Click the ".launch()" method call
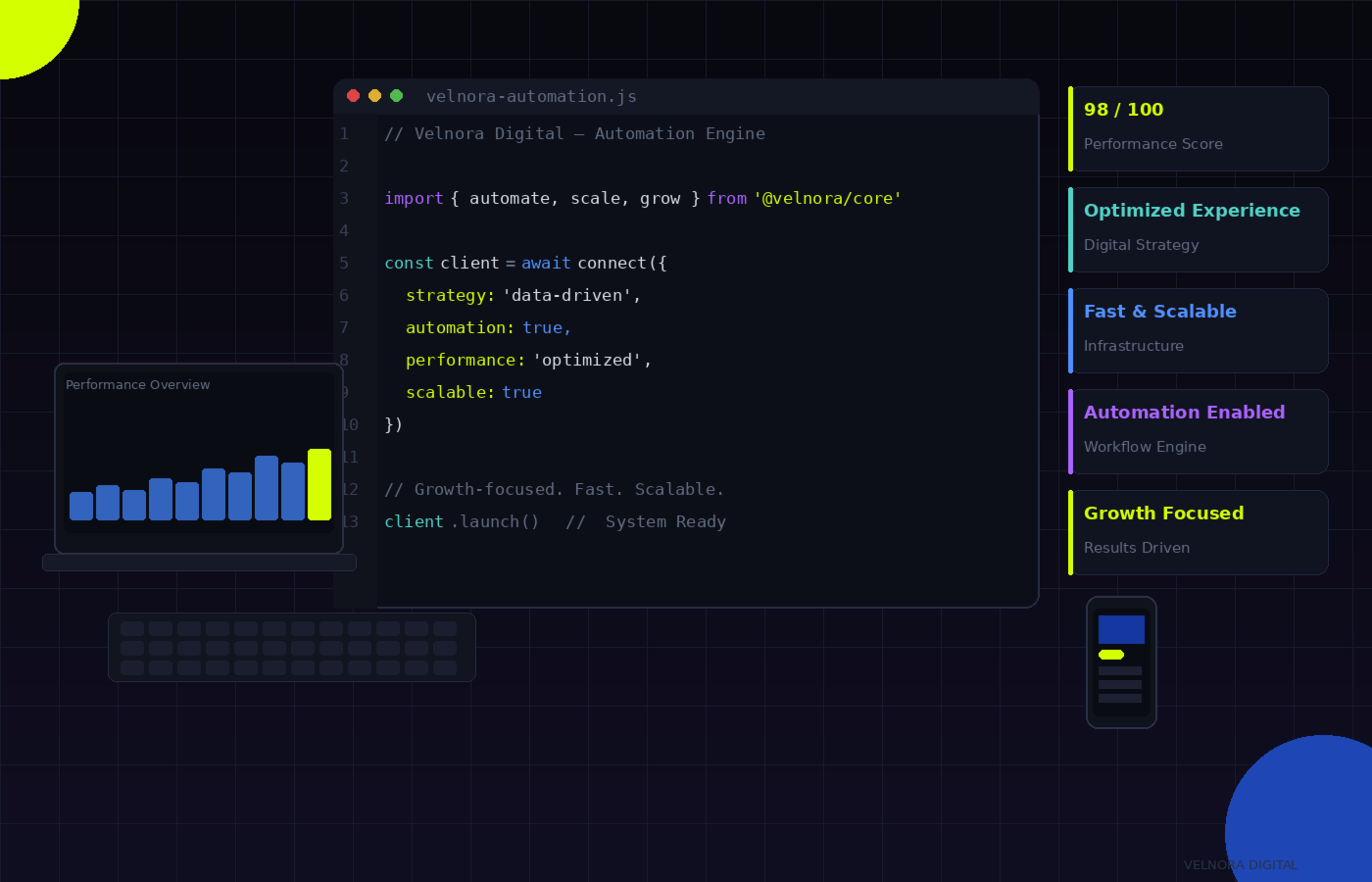Viewport: 1372px width, 882px height. 495,521
